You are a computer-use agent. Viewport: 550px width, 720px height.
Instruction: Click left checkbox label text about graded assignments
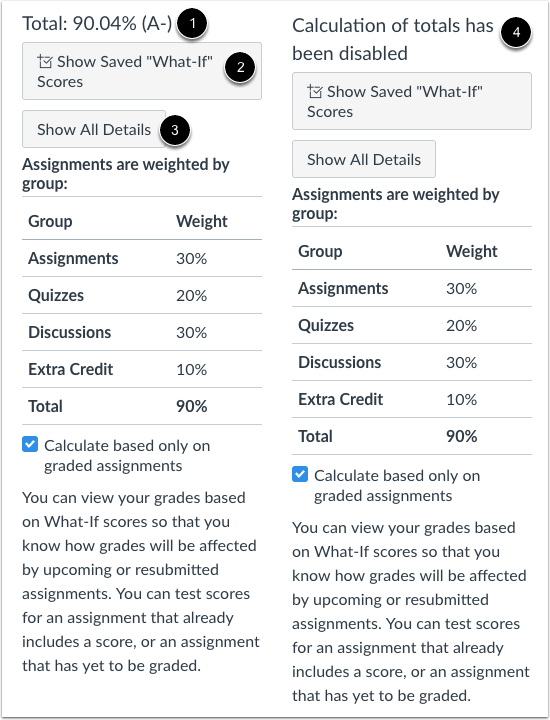(x=127, y=456)
